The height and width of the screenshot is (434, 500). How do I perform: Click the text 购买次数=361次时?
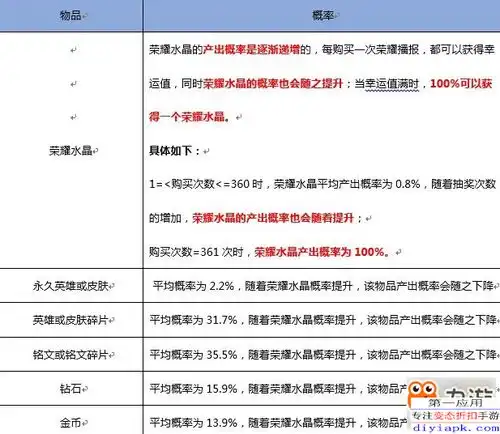196,252
